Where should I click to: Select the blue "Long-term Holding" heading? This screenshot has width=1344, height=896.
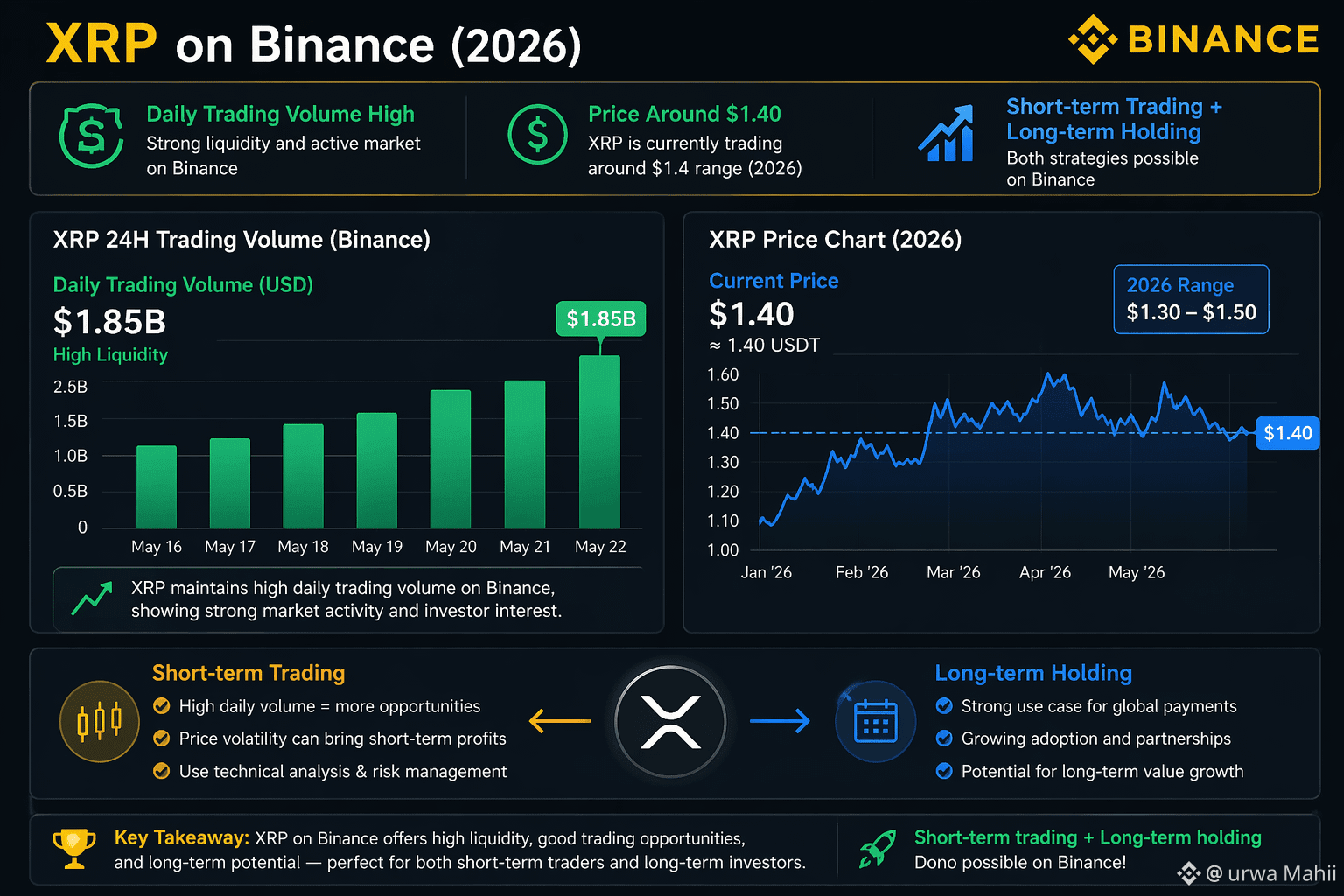1033,673
